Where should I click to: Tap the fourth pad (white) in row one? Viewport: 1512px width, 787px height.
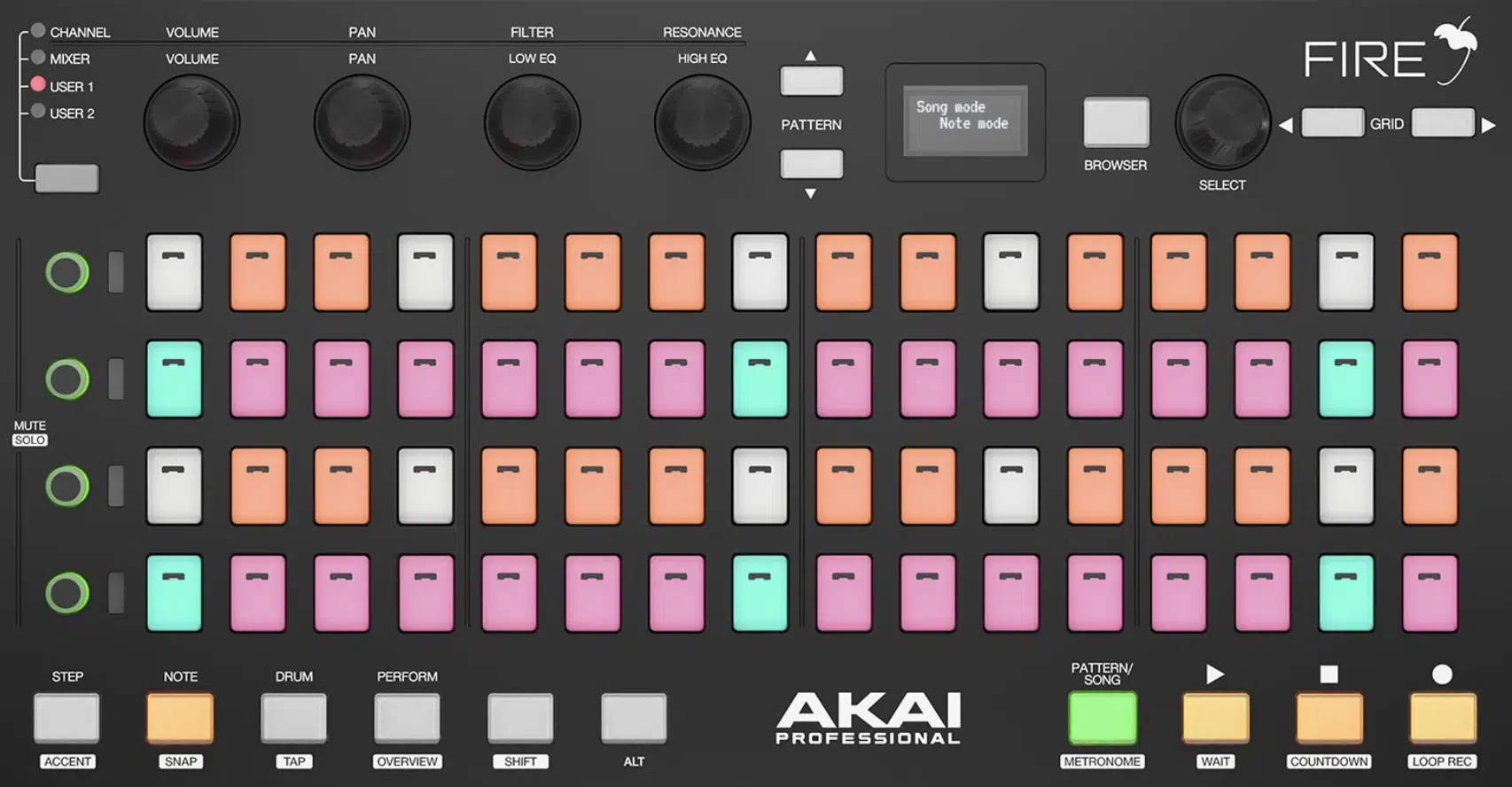click(x=425, y=272)
